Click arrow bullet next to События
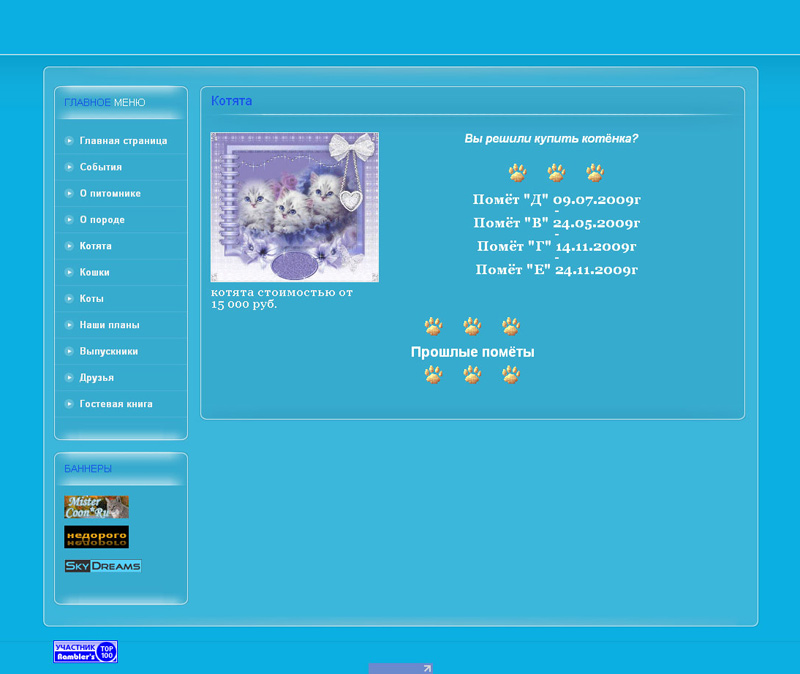The width and height of the screenshot is (800, 674). pos(69,167)
